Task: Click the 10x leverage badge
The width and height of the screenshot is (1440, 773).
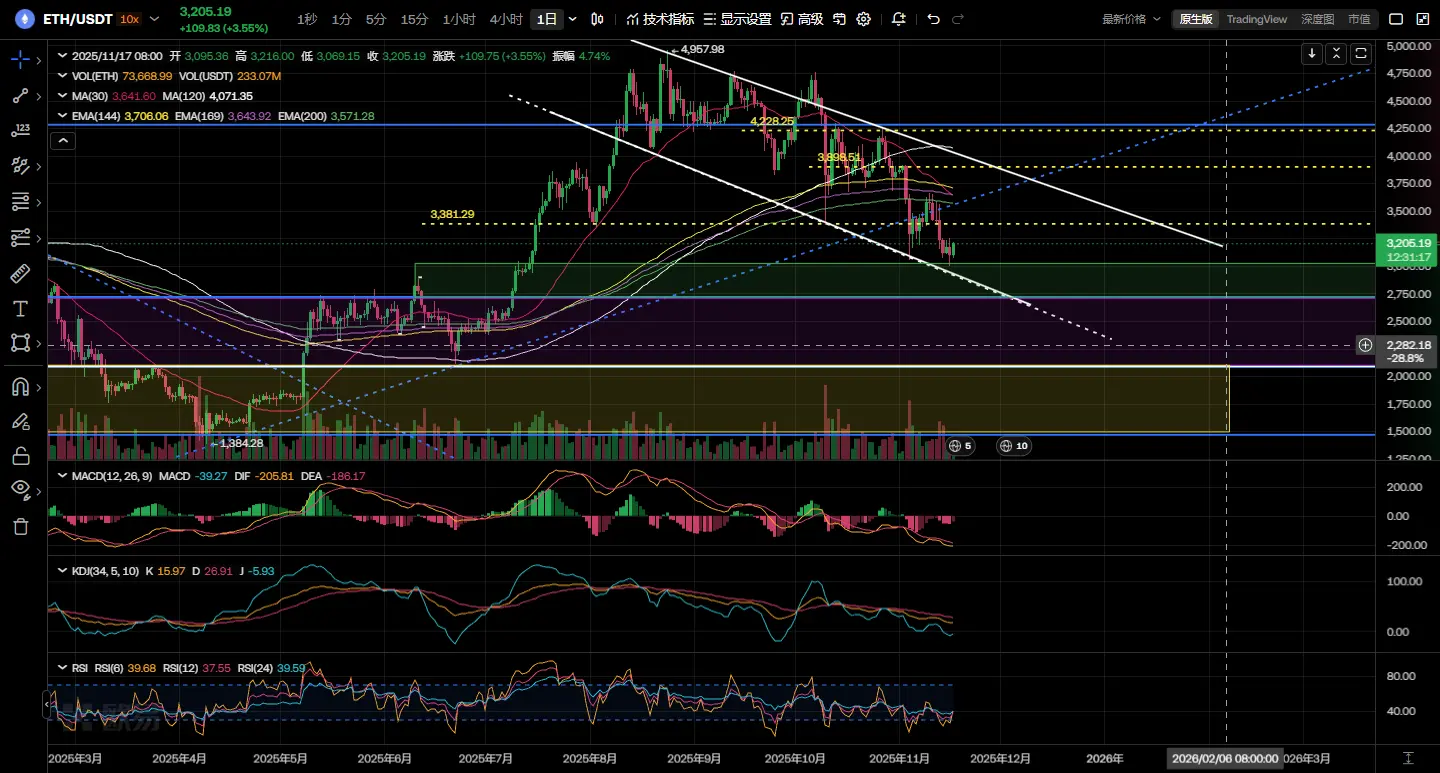Action: [x=128, y=19]
